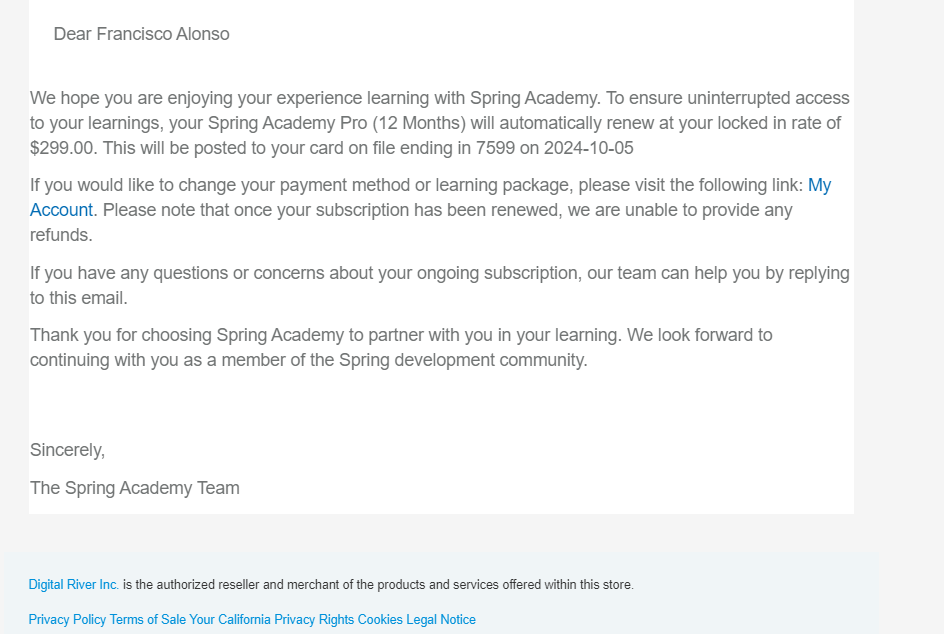This screenshot has height=634, width=944.
Task: Click the authorized reseller and merchant statement
Action: 378,585
